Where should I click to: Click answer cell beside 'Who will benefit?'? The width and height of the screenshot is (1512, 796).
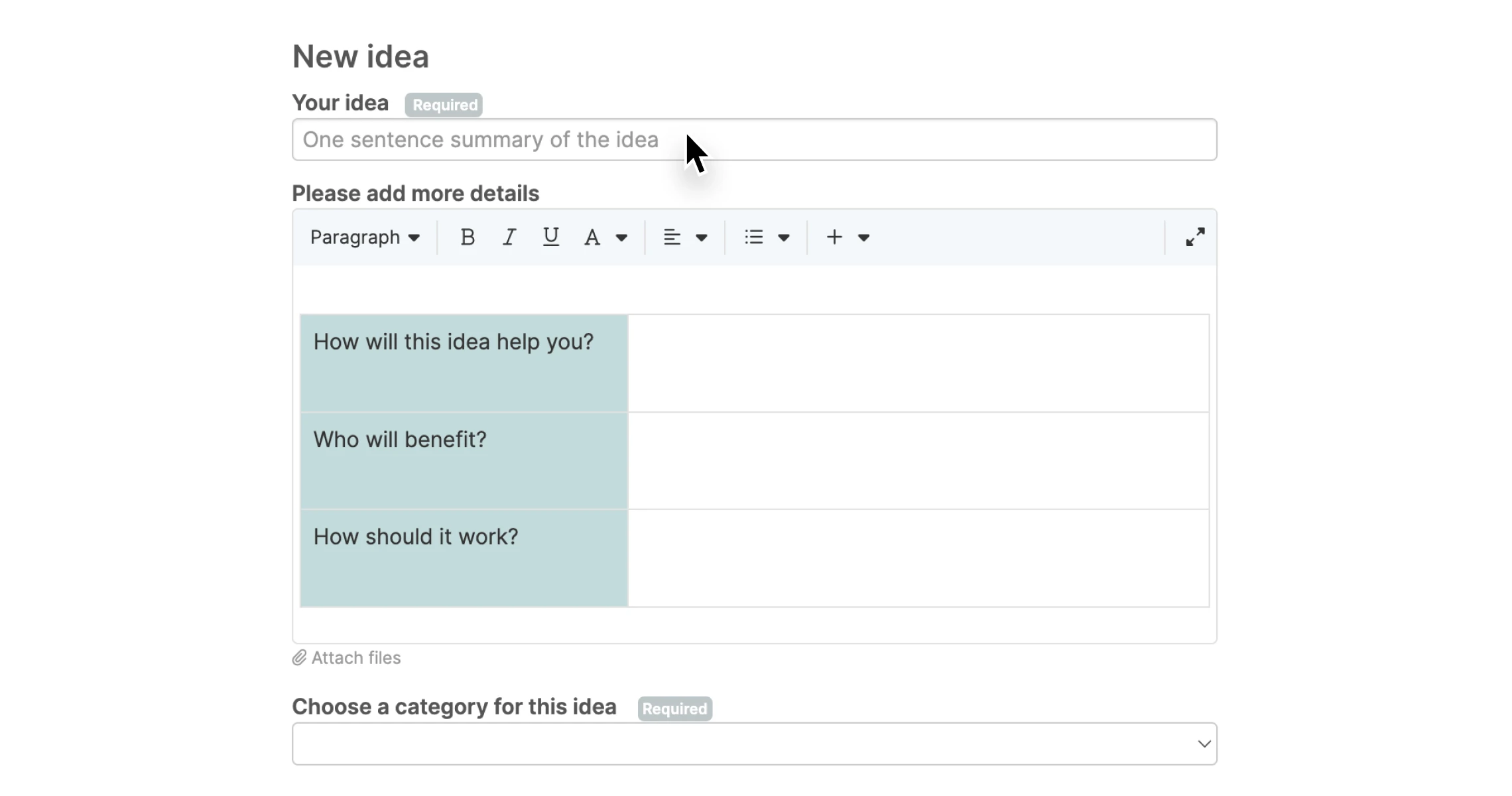click(x=918, y=461)
